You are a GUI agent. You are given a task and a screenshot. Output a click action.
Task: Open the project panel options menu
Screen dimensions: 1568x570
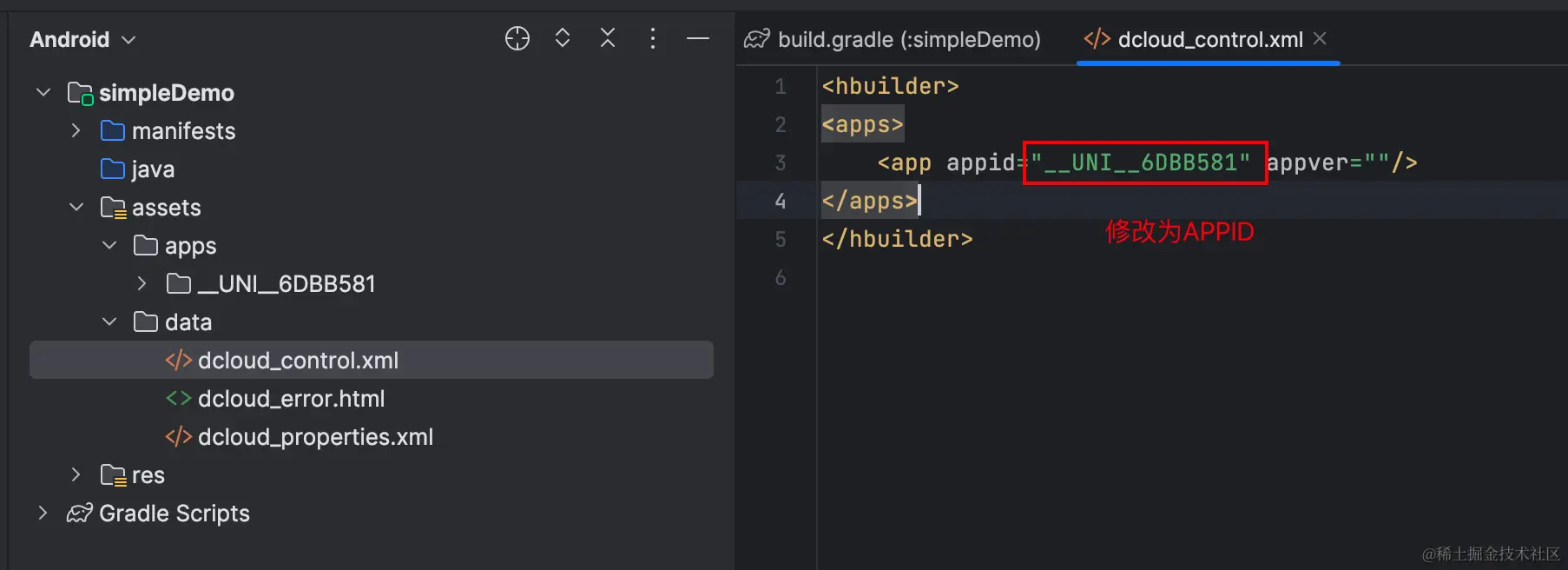pyautogui.click(x=653, y=38)
